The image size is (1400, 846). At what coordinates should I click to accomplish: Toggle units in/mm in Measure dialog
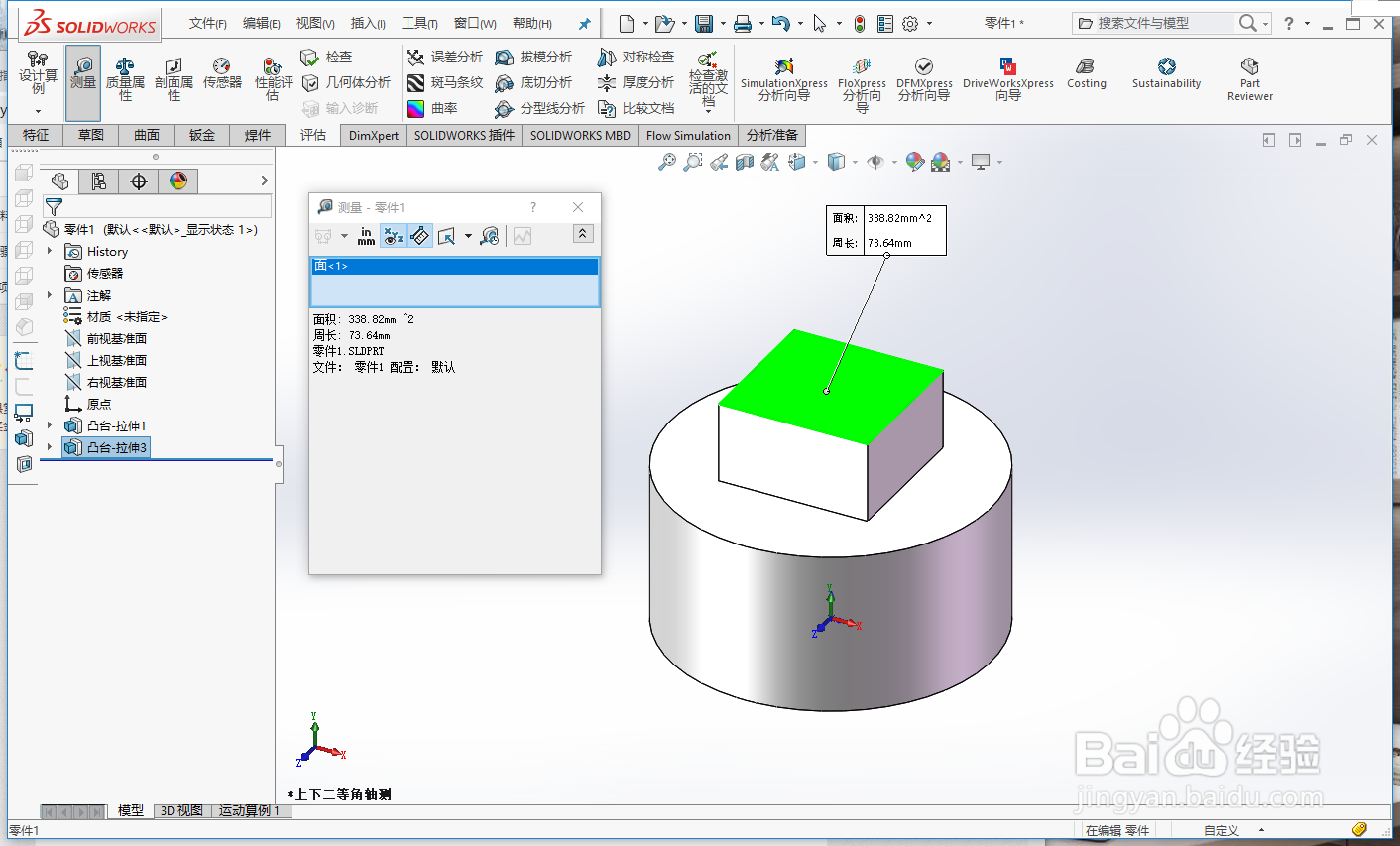pyautogui.click(x=366, y=236)
